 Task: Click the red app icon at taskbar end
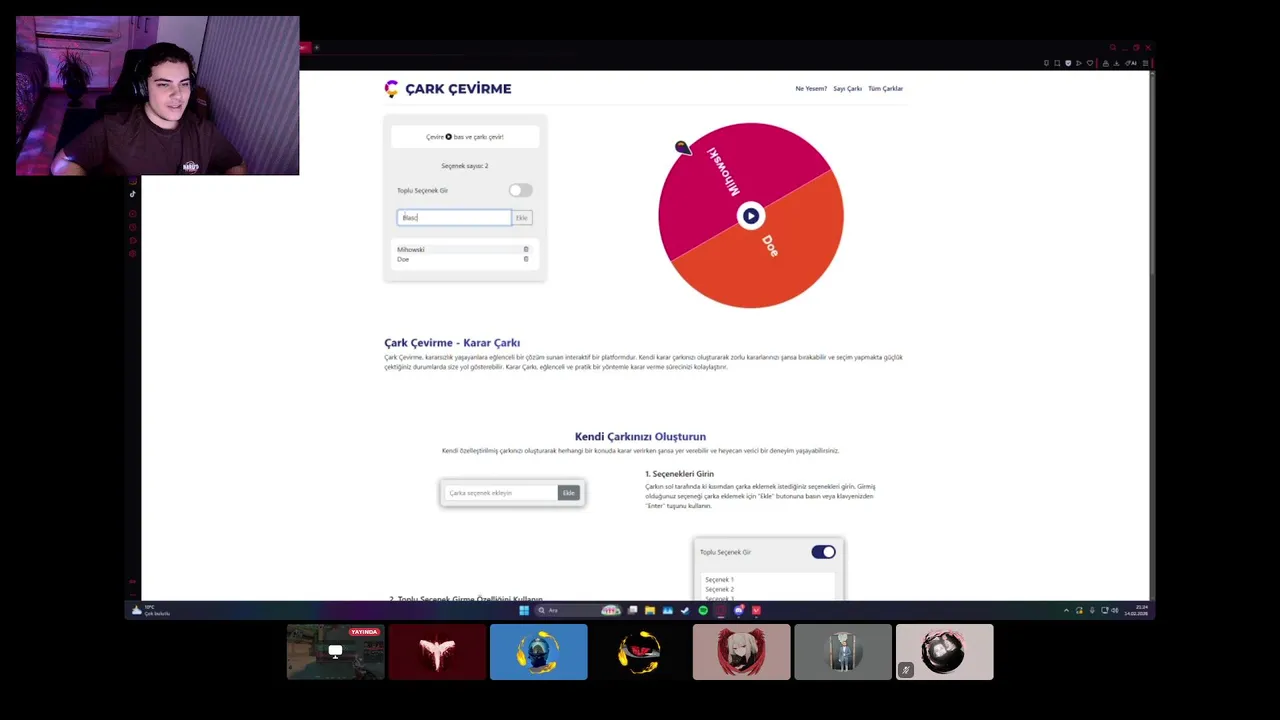pyautogui.click(x=756, y=610)
